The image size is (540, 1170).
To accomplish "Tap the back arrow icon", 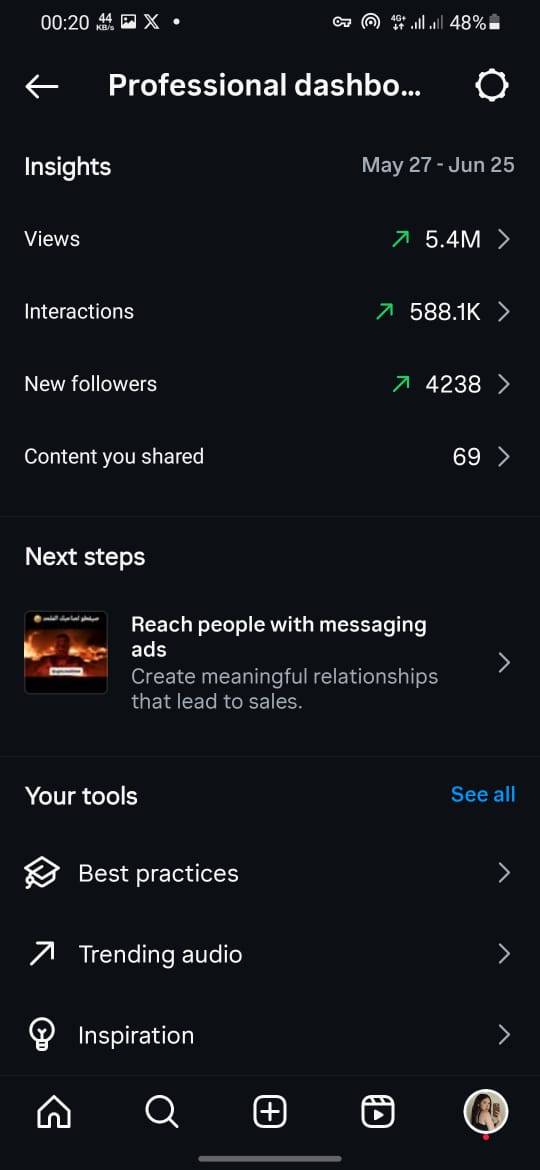I will pos(42,87).
